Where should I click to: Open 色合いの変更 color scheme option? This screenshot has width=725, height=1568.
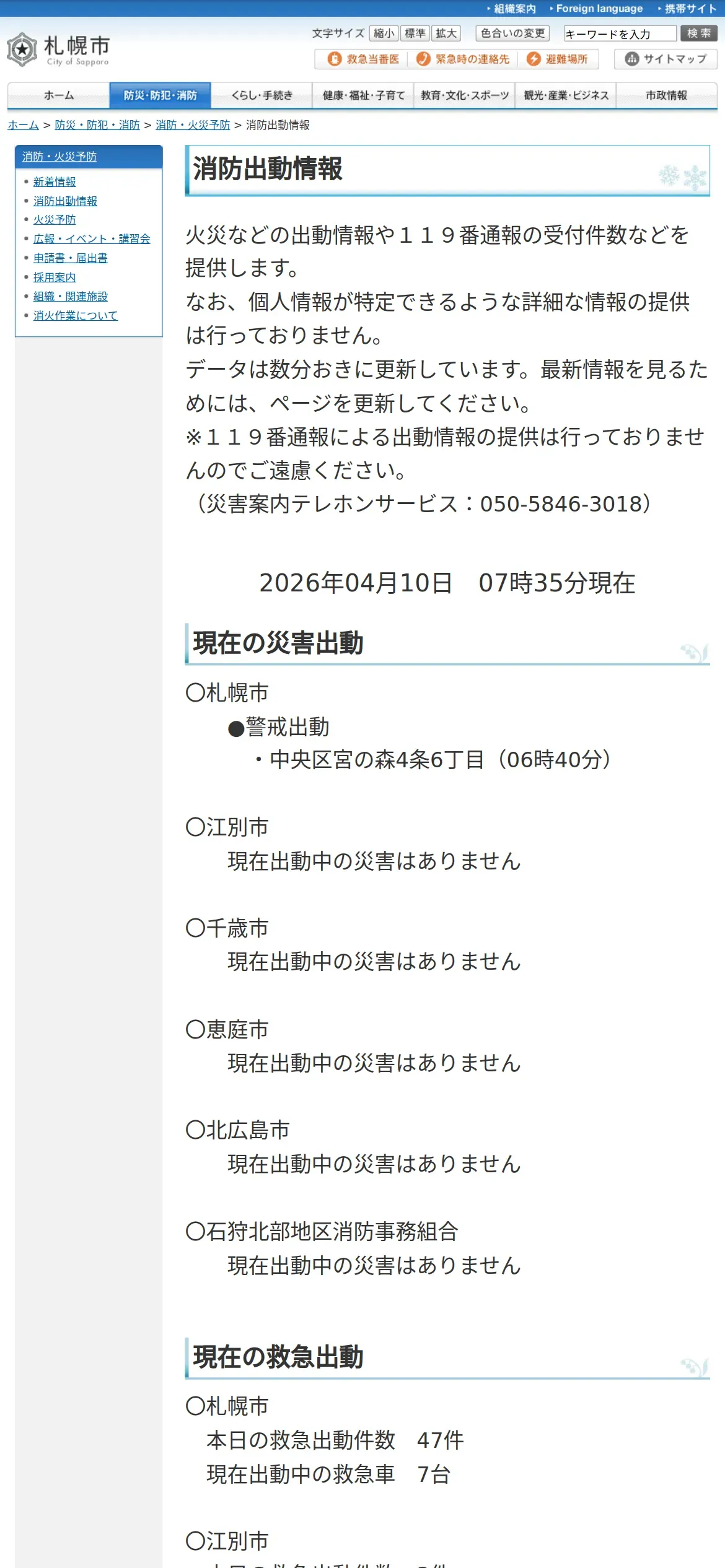click(x=512, y=33)
